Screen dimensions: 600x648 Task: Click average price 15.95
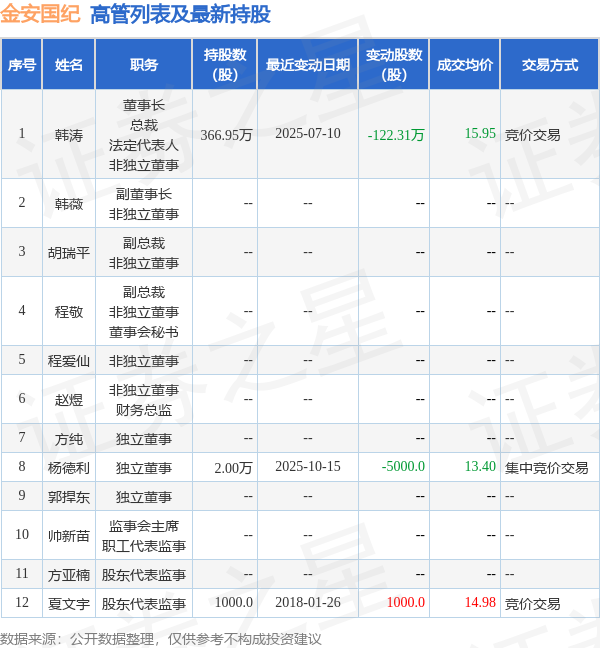tap(480, 133)
